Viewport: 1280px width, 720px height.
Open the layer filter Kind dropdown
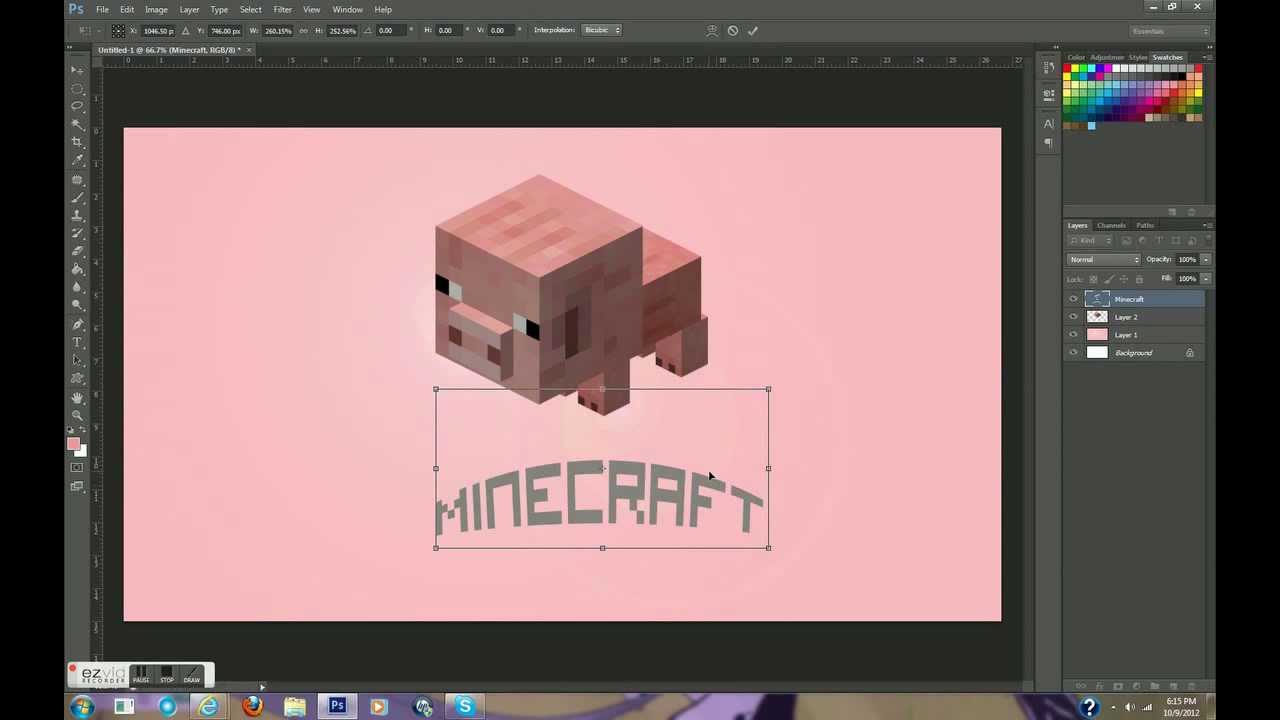[x=1090, y=241]
